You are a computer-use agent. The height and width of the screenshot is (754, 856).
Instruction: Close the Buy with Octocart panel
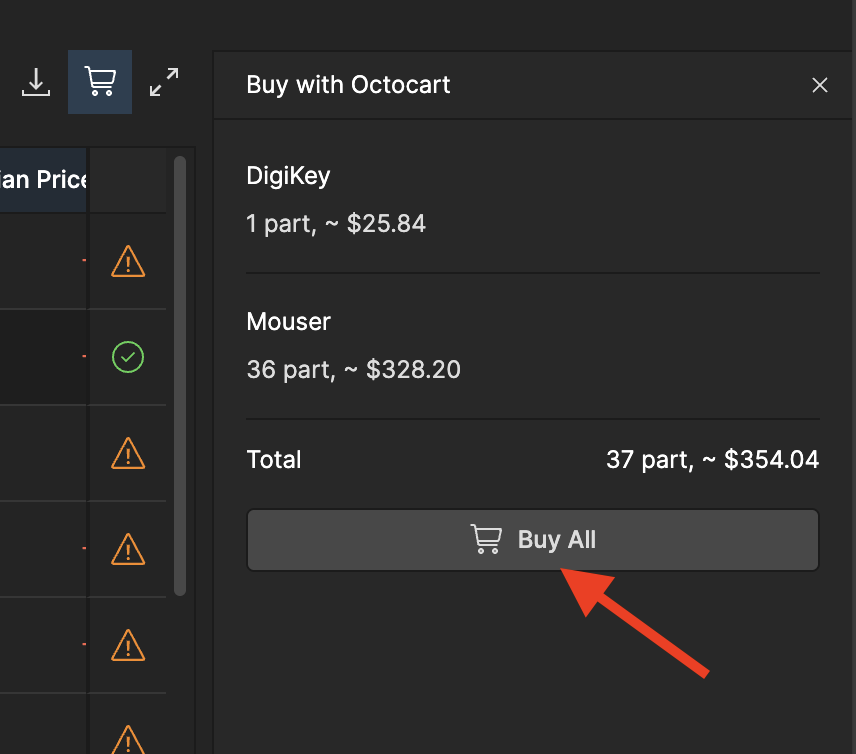(x=820, y=85)
